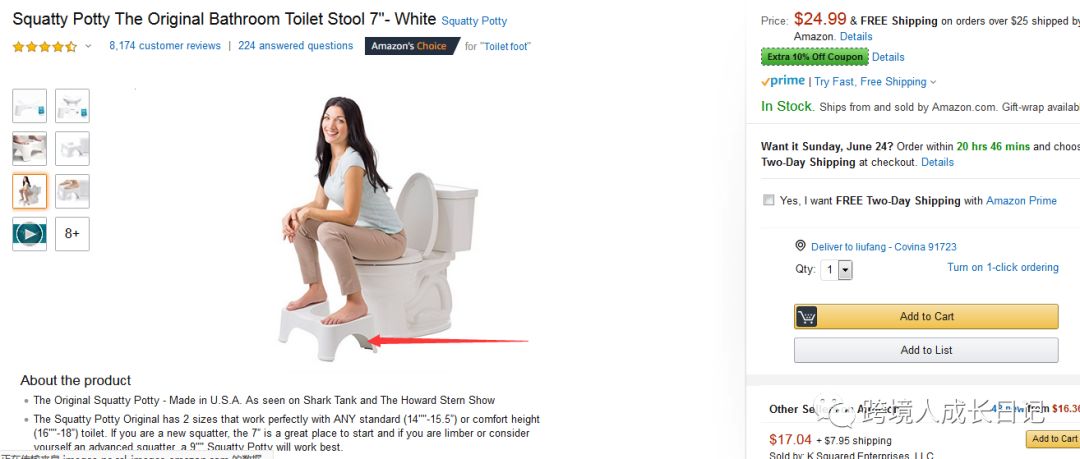
Task: Expand the star rating chevron
Action: tap(88, 47)
